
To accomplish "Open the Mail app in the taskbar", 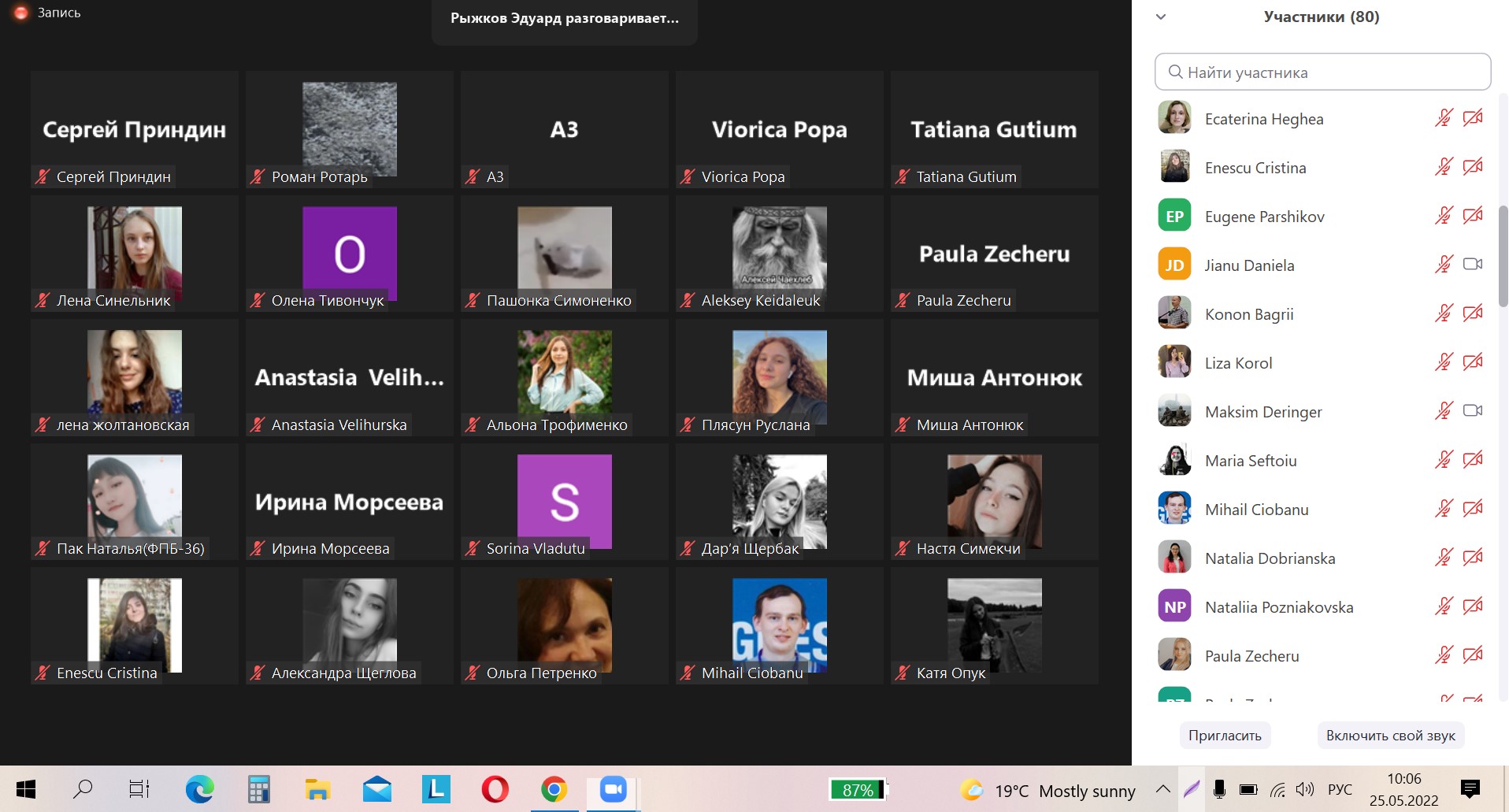I will [x=377, y=789].
